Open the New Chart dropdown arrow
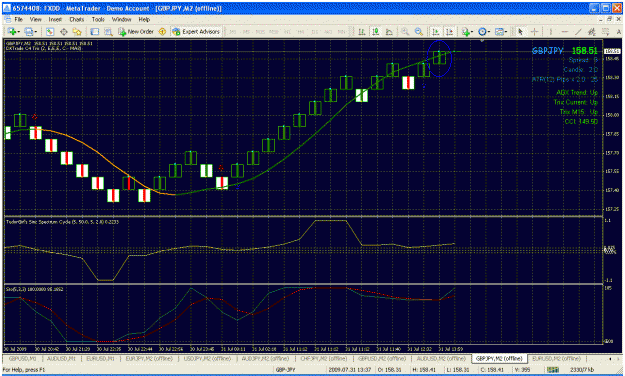 [19, 32]
